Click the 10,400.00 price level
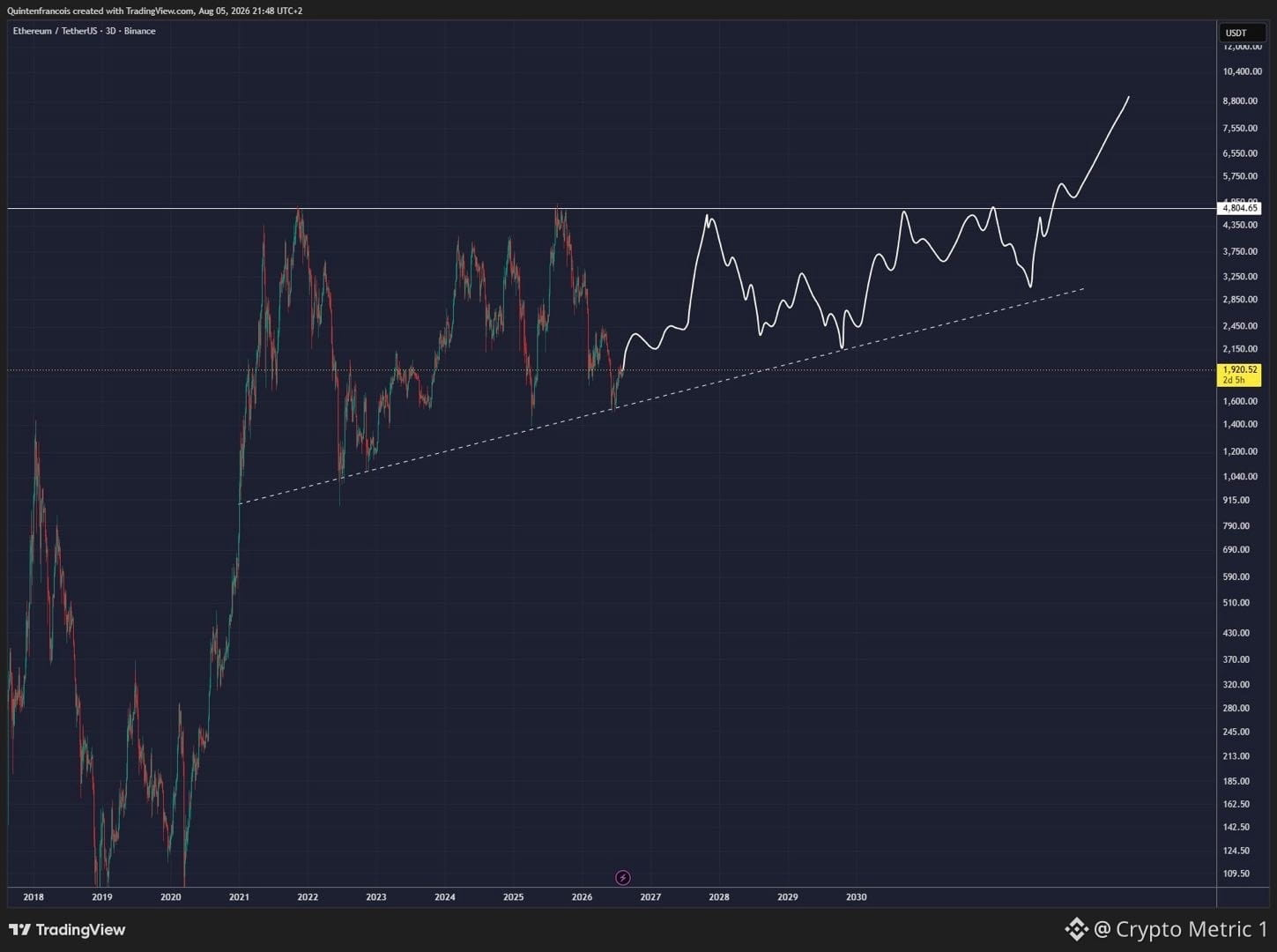This screenshot has width=1277, height=952. [x=1242, y=71]
